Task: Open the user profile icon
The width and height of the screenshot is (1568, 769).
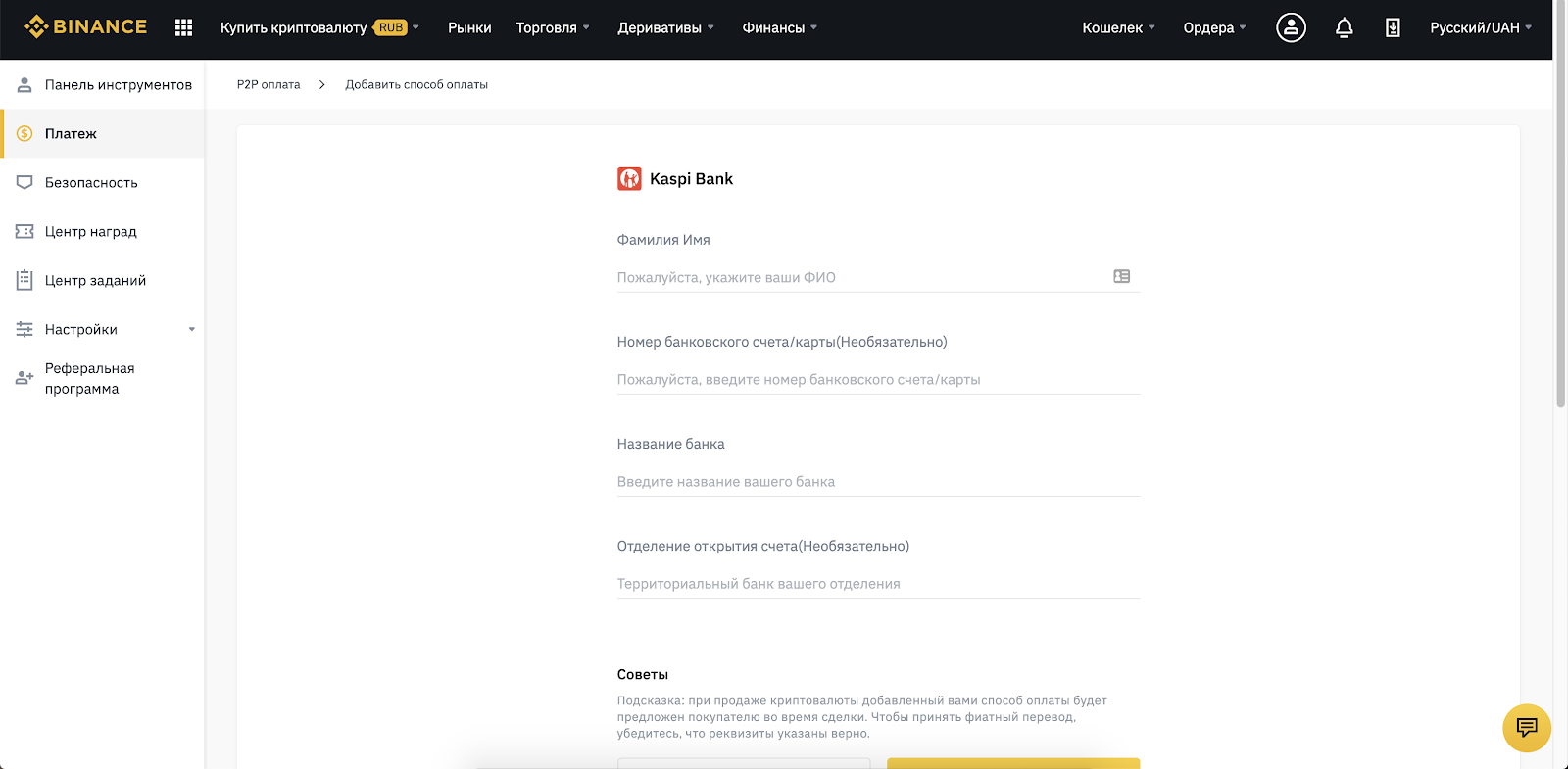Action: (1291, 27)
